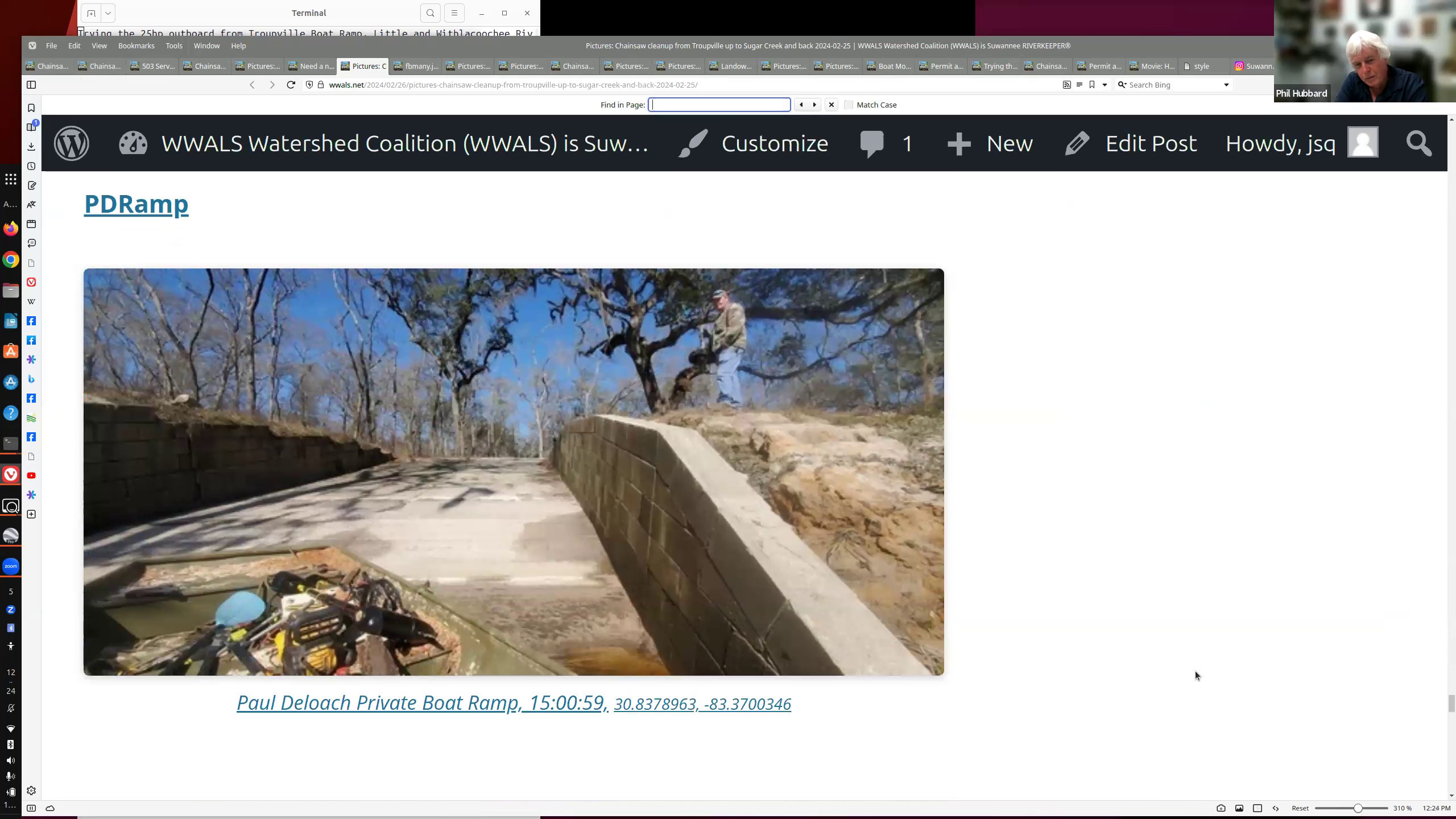Reload the current page
The image size is (1456, 819).
[x=291, y=85]
